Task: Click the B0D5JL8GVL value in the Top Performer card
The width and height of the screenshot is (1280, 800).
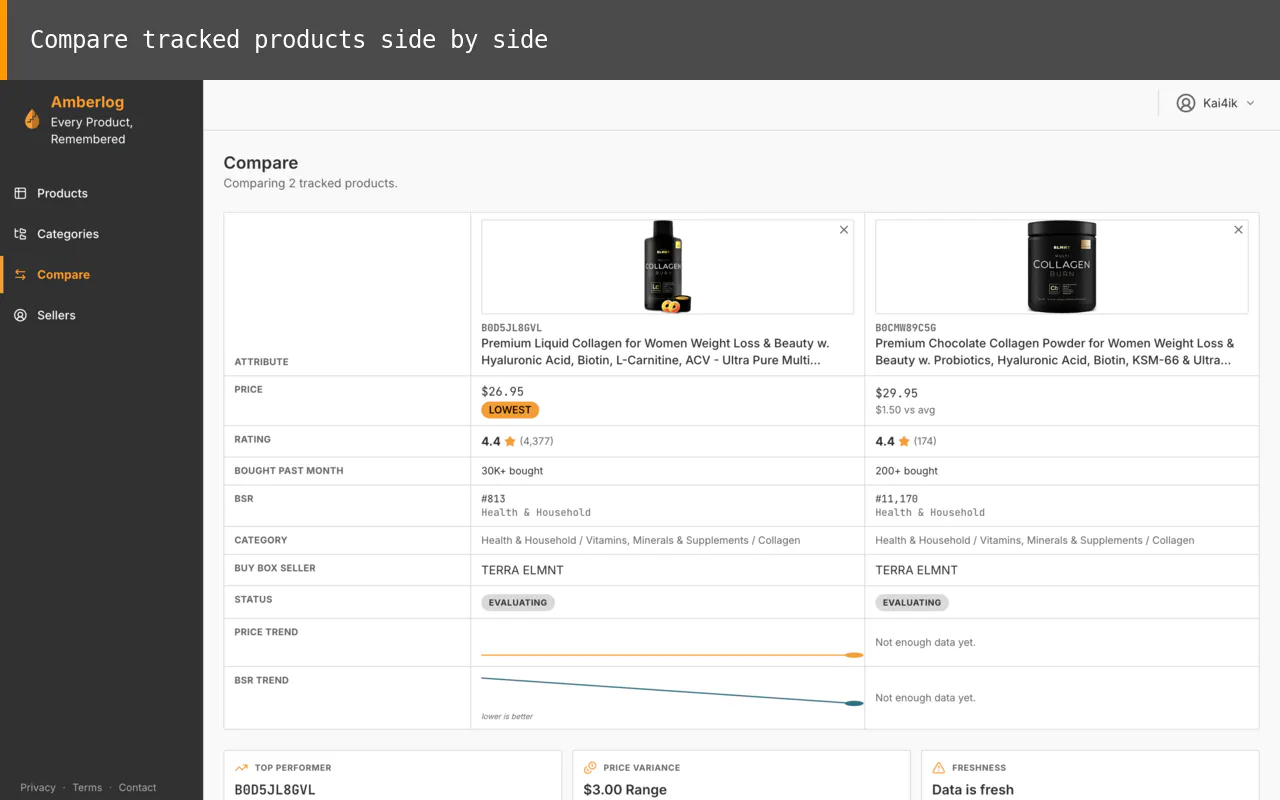Action: tap(275, 790)
